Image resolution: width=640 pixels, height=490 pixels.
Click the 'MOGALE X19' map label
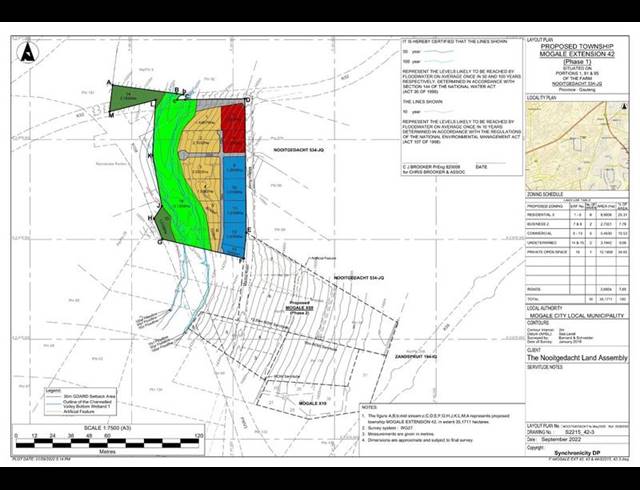point(313,403)
